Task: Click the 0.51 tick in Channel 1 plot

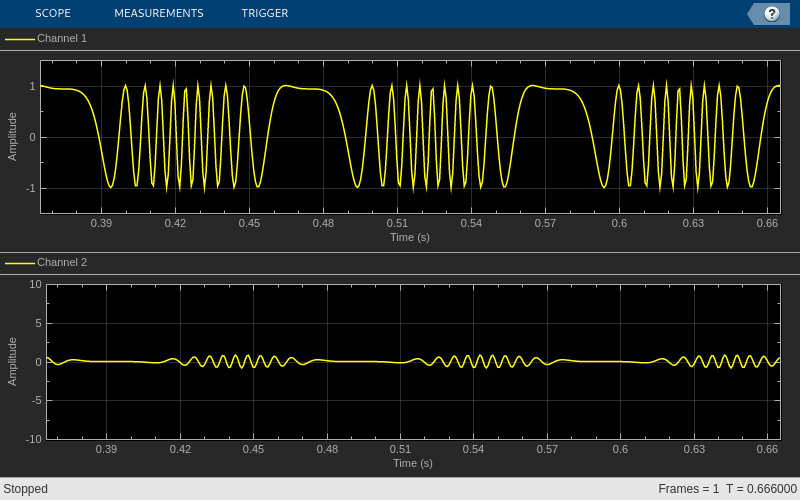Action: click(x=397, y=223)
